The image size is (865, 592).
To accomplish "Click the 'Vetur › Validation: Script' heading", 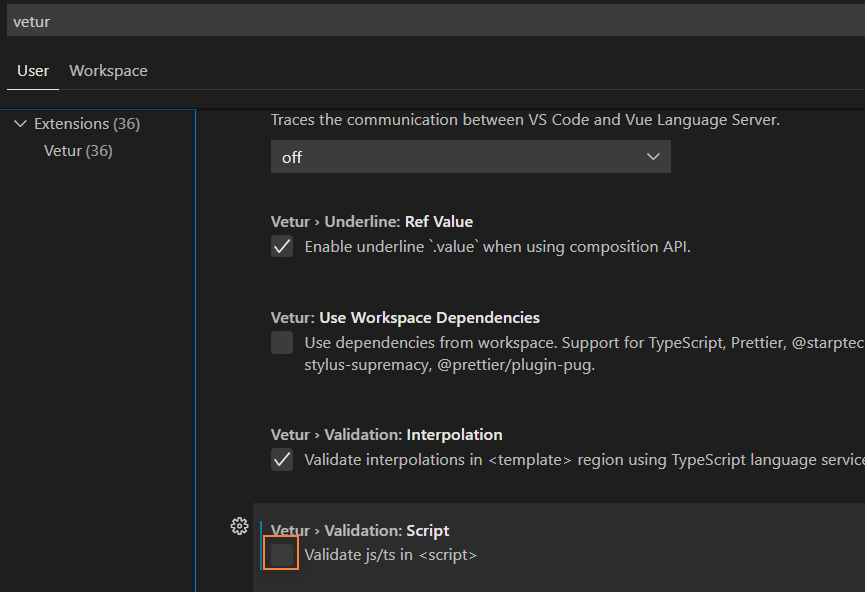I will pos(360,531).
